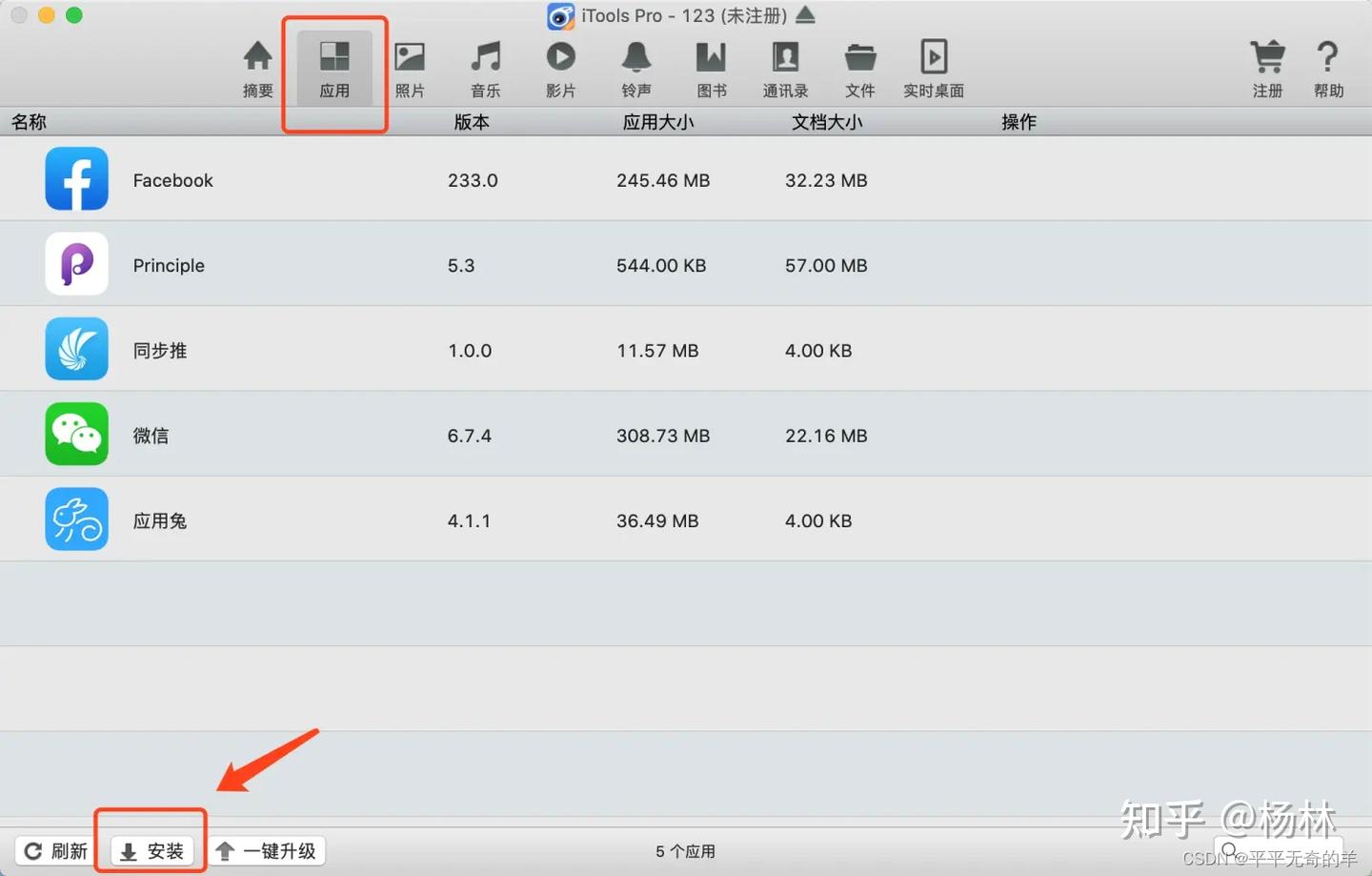Click the 注册 register cart icon
This screenshot has height=876, width=1372.
click(1267, 69)
